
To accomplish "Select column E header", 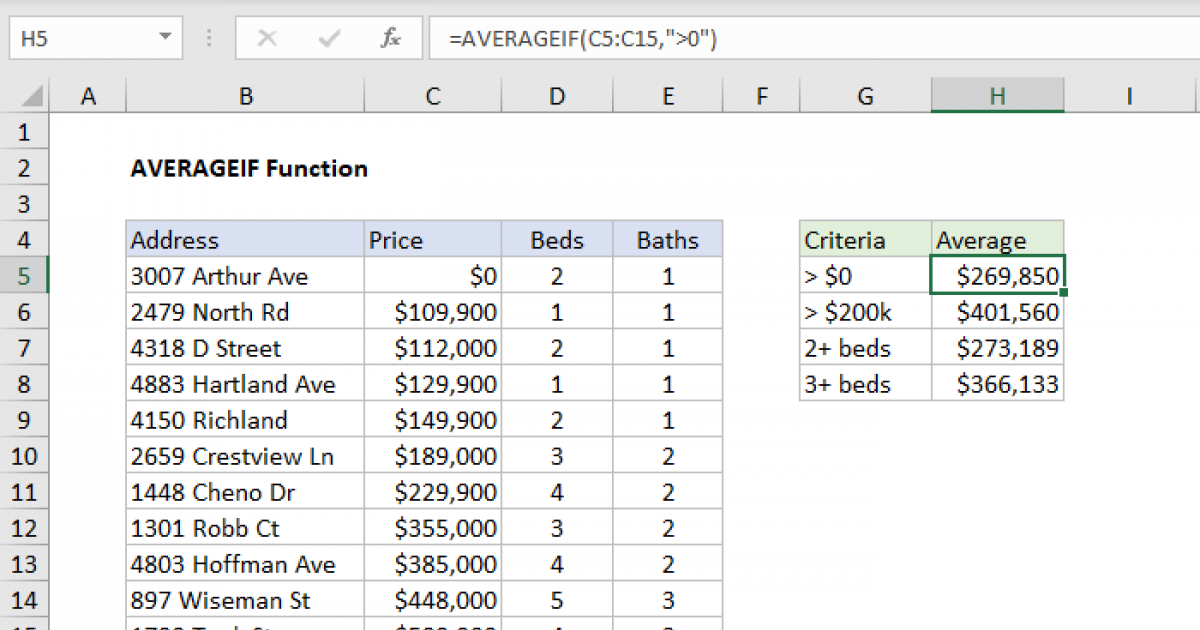I will pos(668,97).
